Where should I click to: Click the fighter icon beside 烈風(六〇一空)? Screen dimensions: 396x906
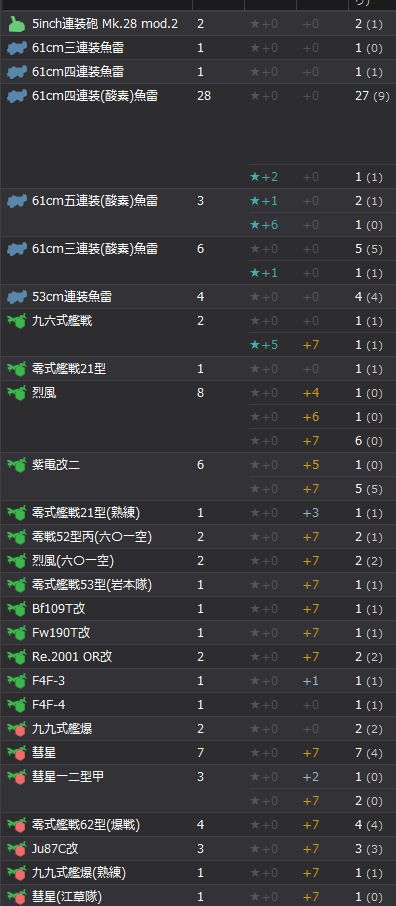tap(17, 560)
